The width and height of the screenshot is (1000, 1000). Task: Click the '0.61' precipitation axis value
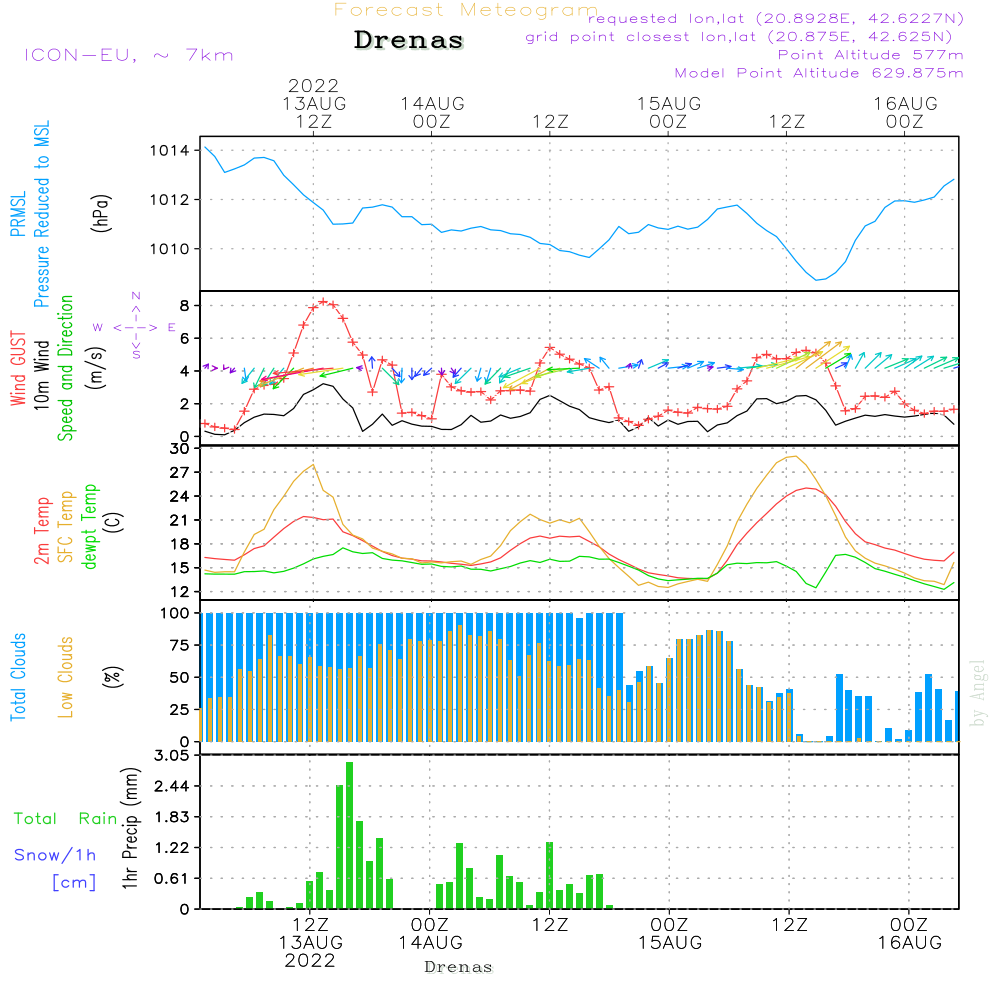[172, 879]
